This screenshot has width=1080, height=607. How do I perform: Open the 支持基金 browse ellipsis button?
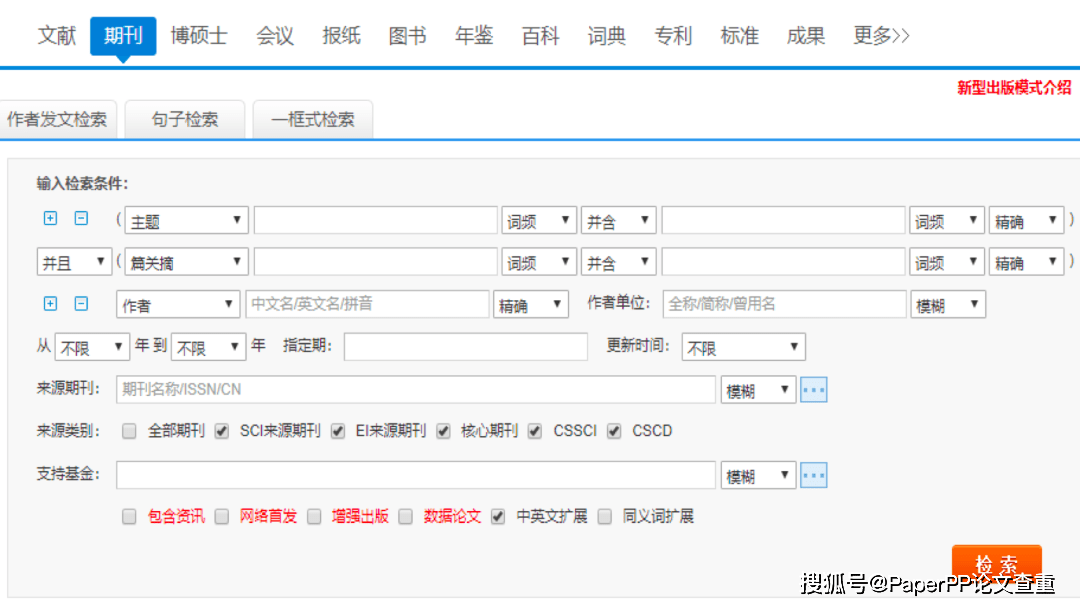coord(813,475)
